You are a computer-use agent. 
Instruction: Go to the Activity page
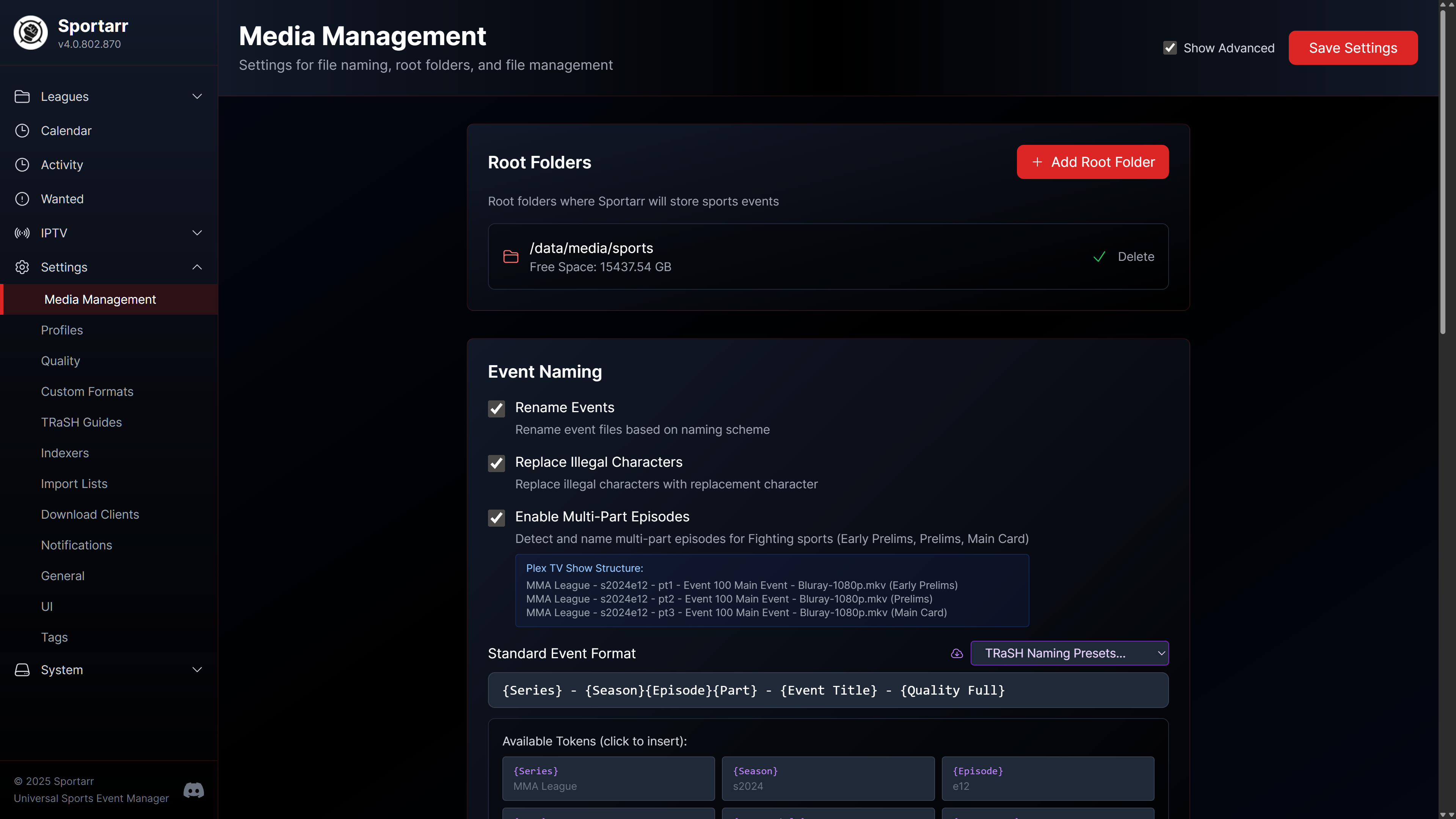point(109,165)
